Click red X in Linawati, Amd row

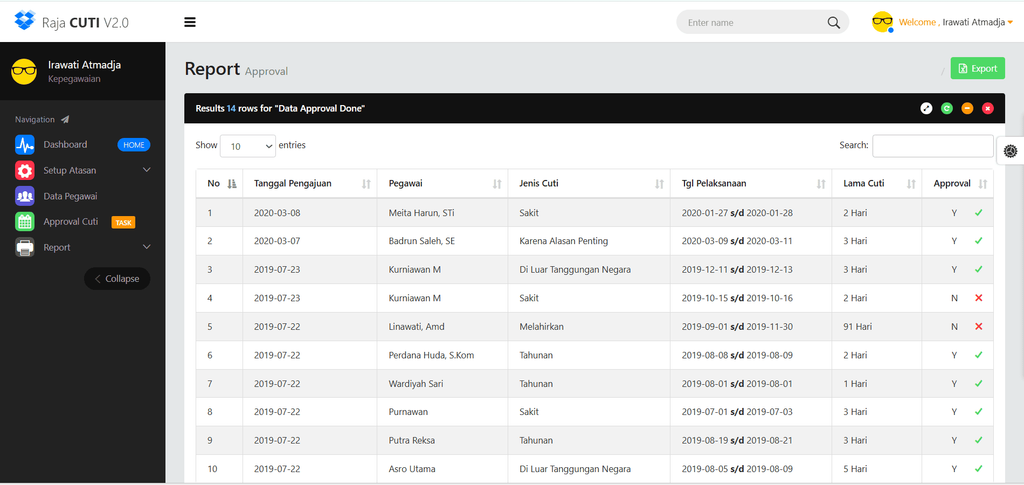(978, 326)
